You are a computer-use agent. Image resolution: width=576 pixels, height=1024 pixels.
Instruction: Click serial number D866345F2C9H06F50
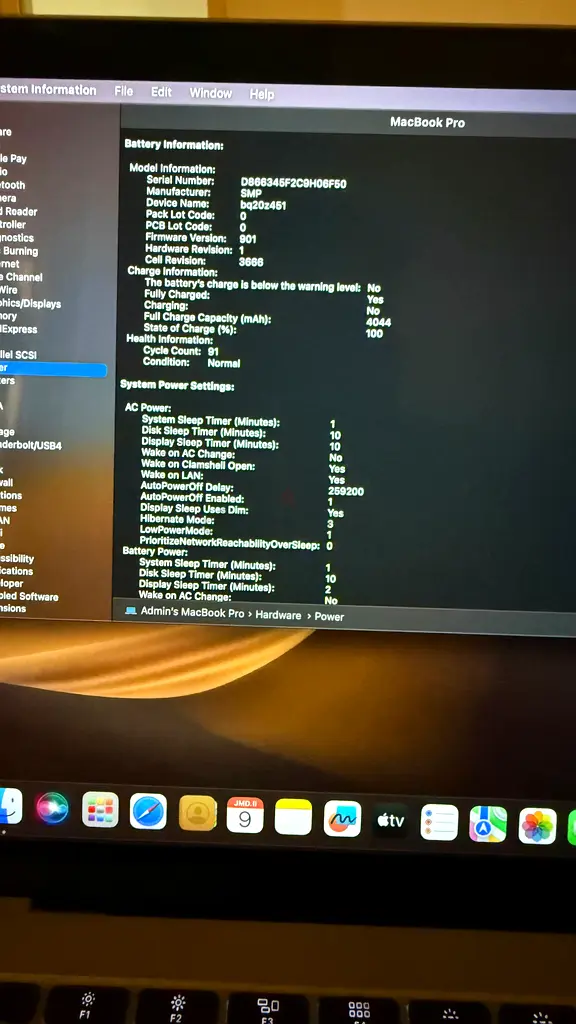[293, 184]
